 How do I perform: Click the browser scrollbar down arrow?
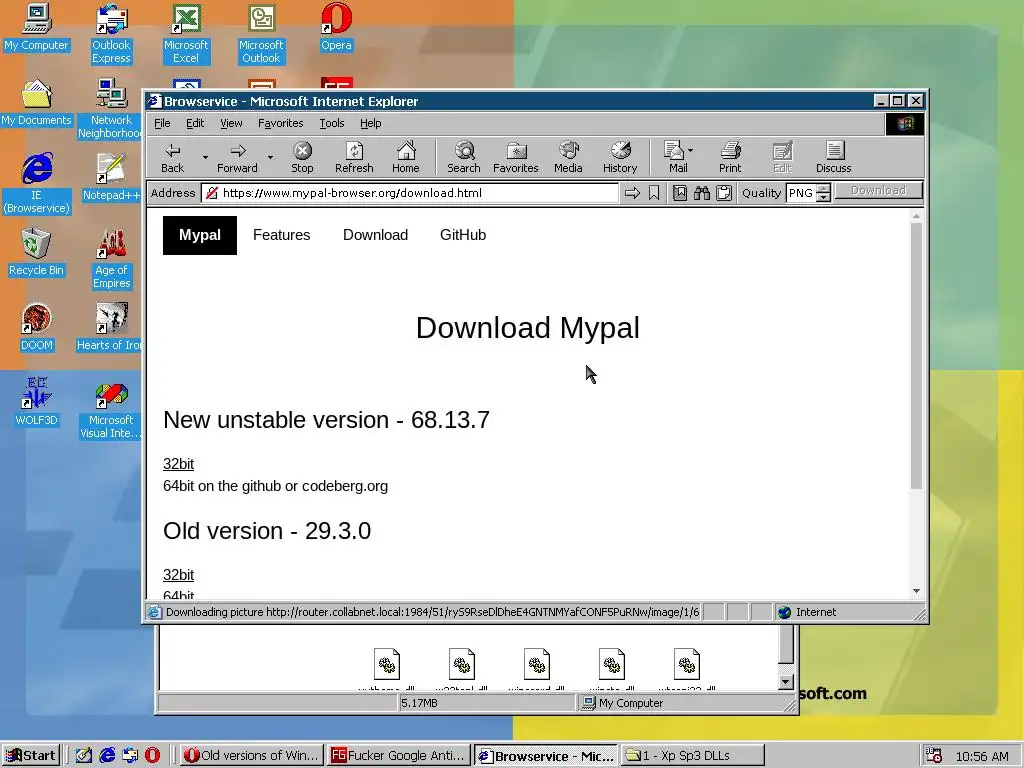(x=916, y=591)
